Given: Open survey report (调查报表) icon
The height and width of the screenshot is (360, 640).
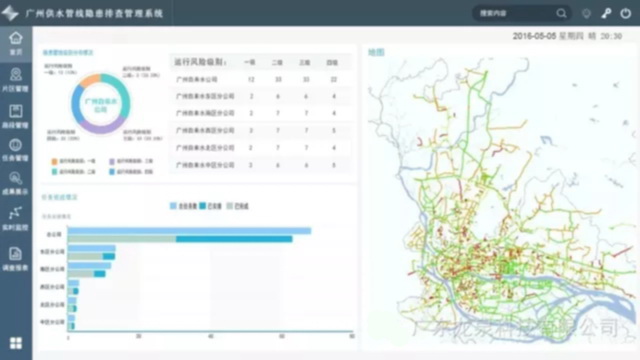Looking at the screenshot, I should pos(16,259).
